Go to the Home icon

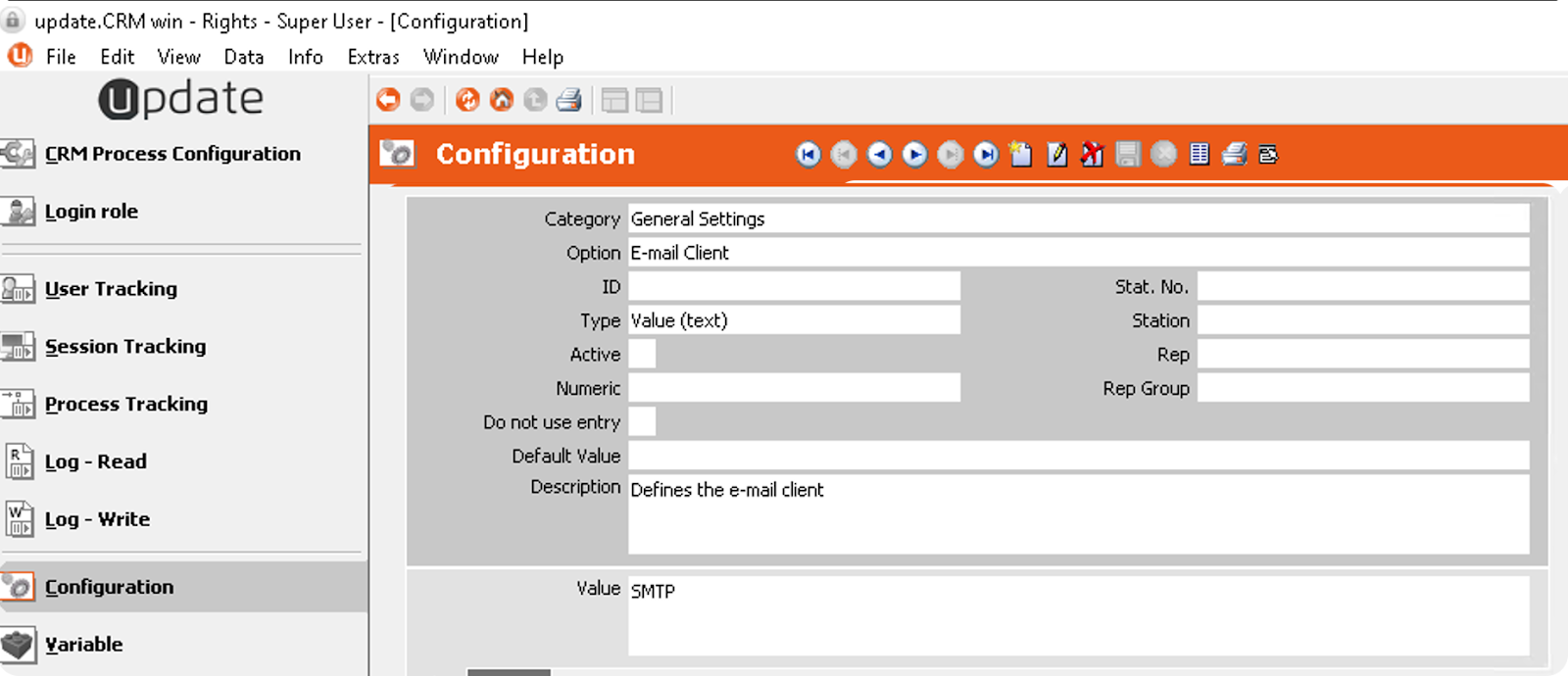click(502, 100)
